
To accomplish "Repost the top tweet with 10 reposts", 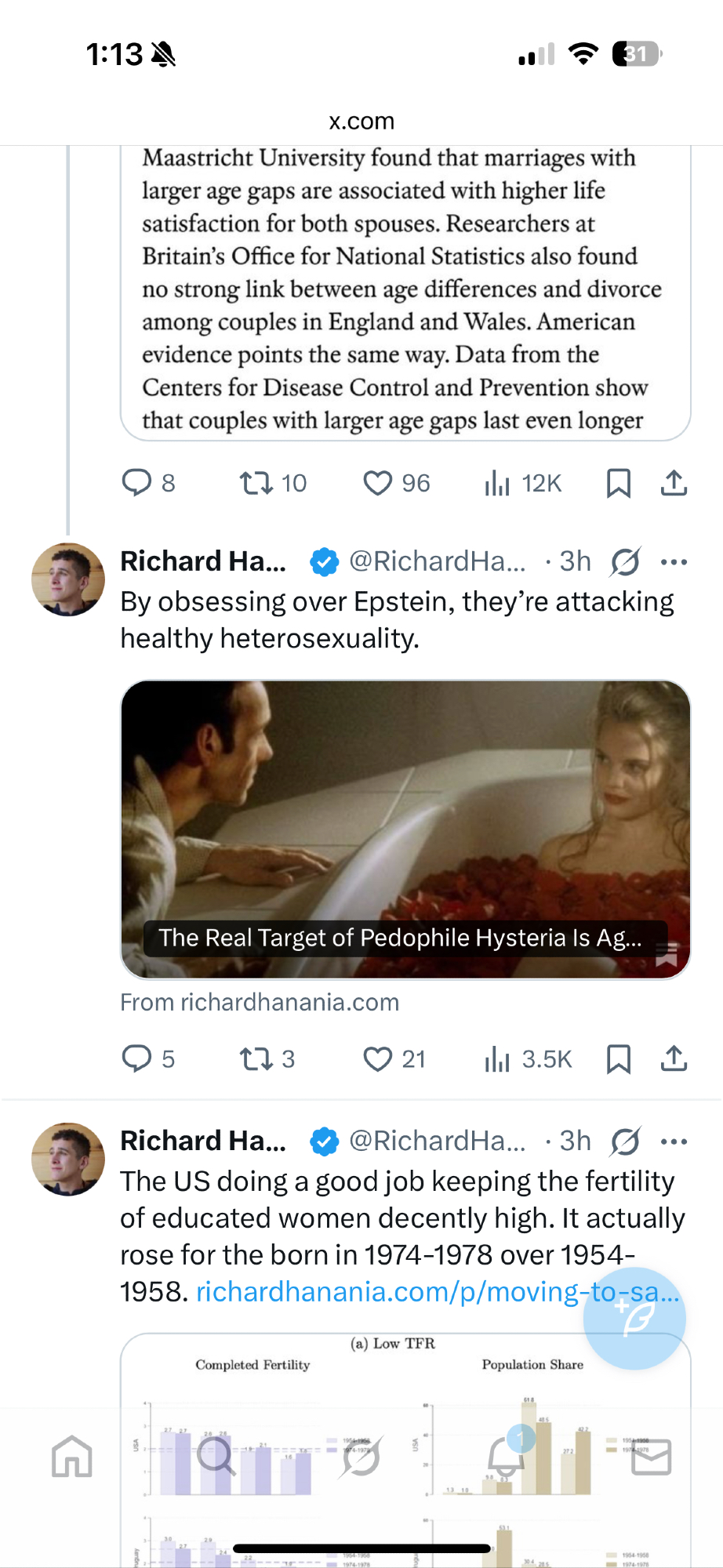I will pyautogui.click(x=272, y=483).
